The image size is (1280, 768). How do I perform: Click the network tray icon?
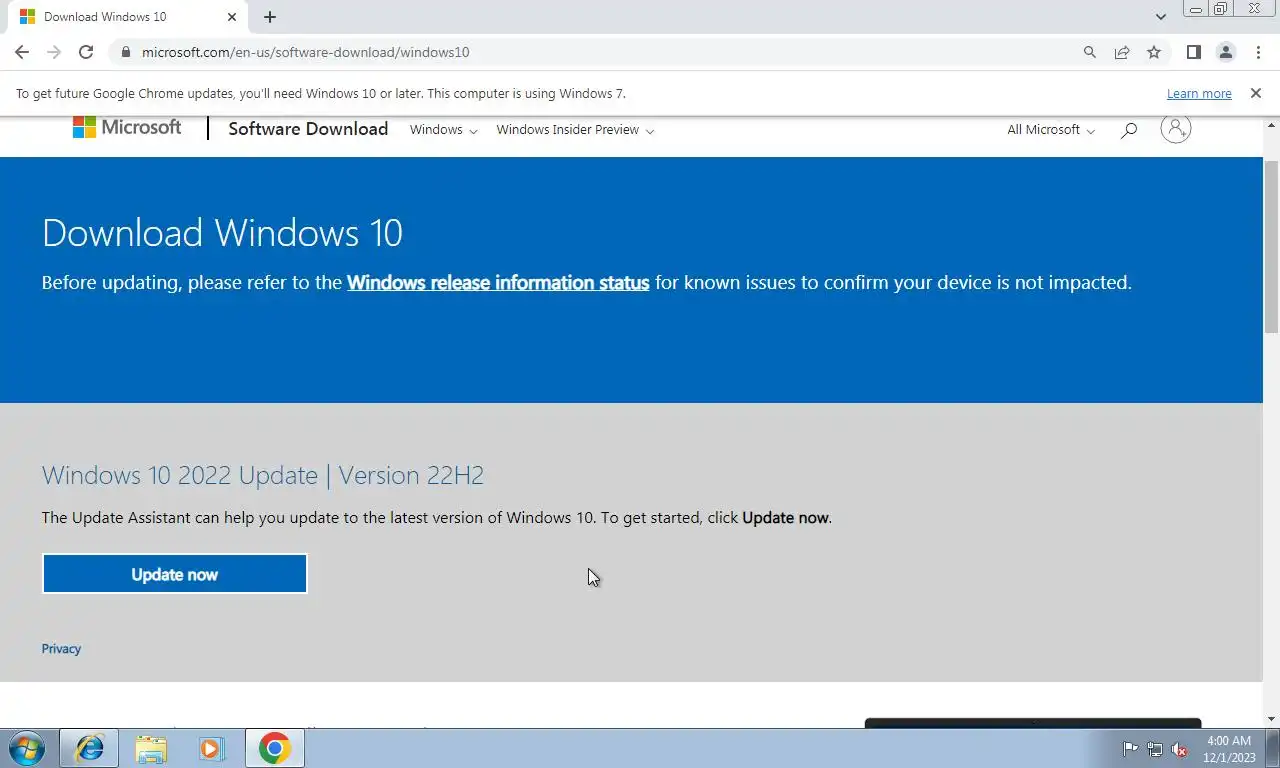(1155, 749)
